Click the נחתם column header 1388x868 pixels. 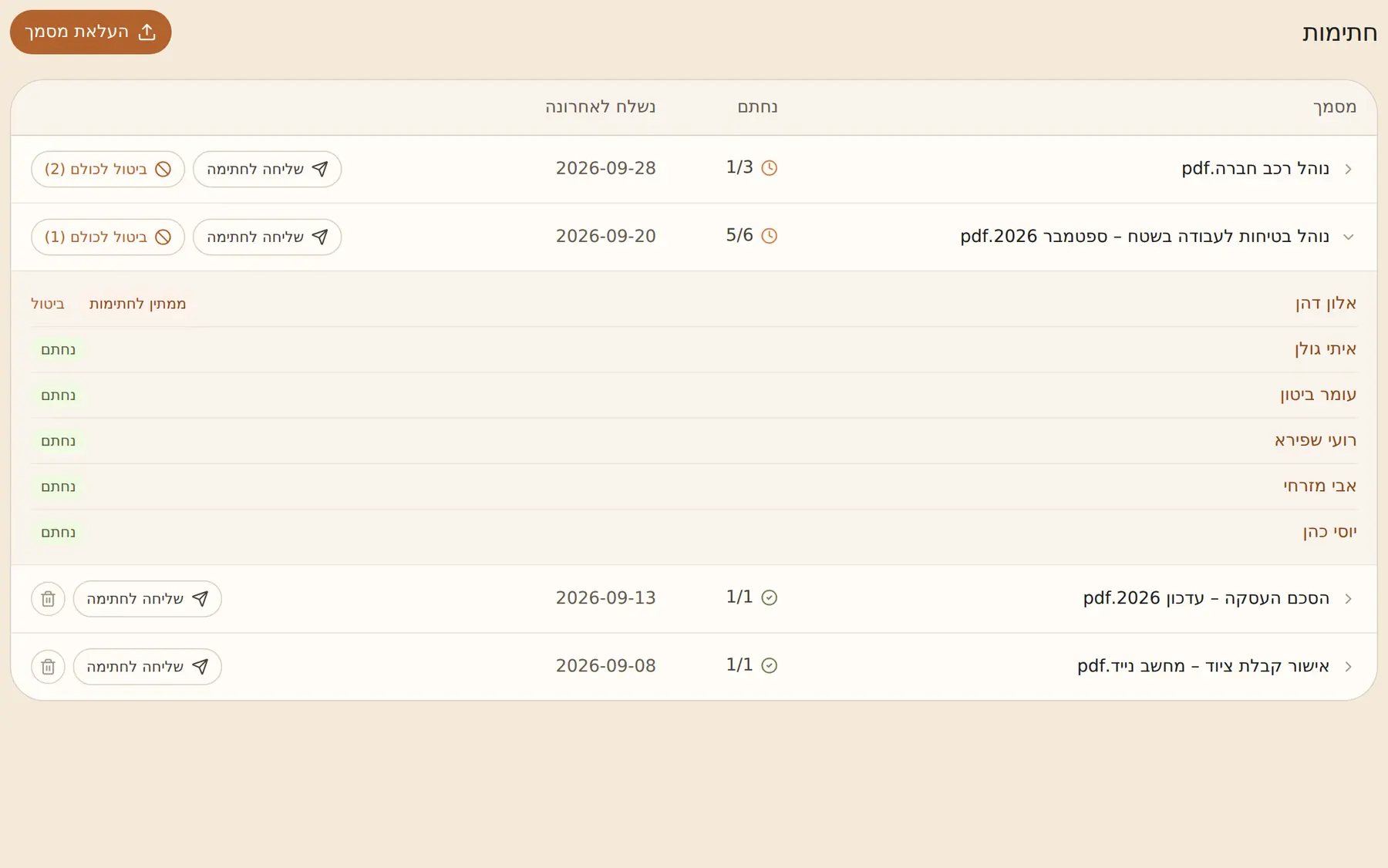tap(757, 107)
